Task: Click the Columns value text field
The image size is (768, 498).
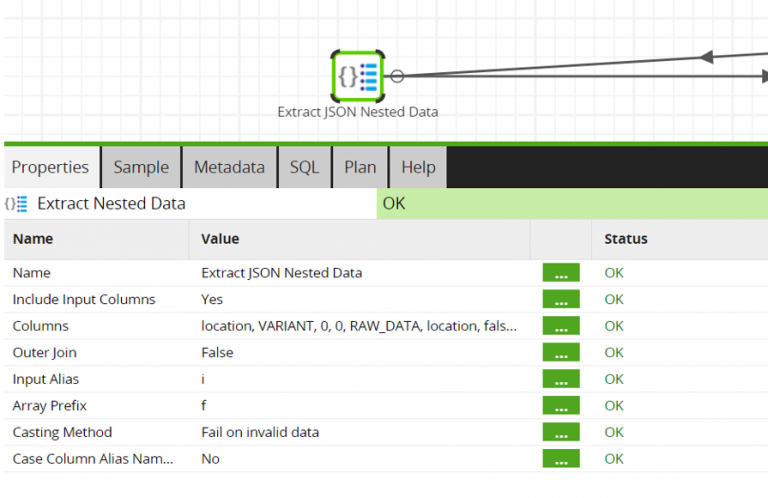Action: 359,326
